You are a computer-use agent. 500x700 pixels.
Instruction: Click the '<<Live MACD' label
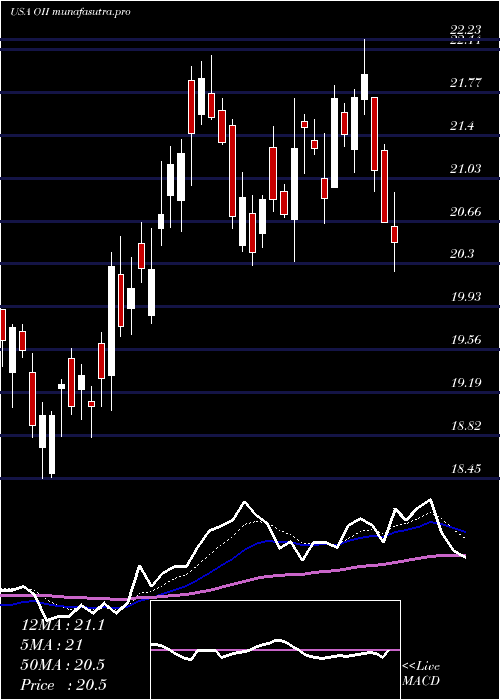click(421, 674)
